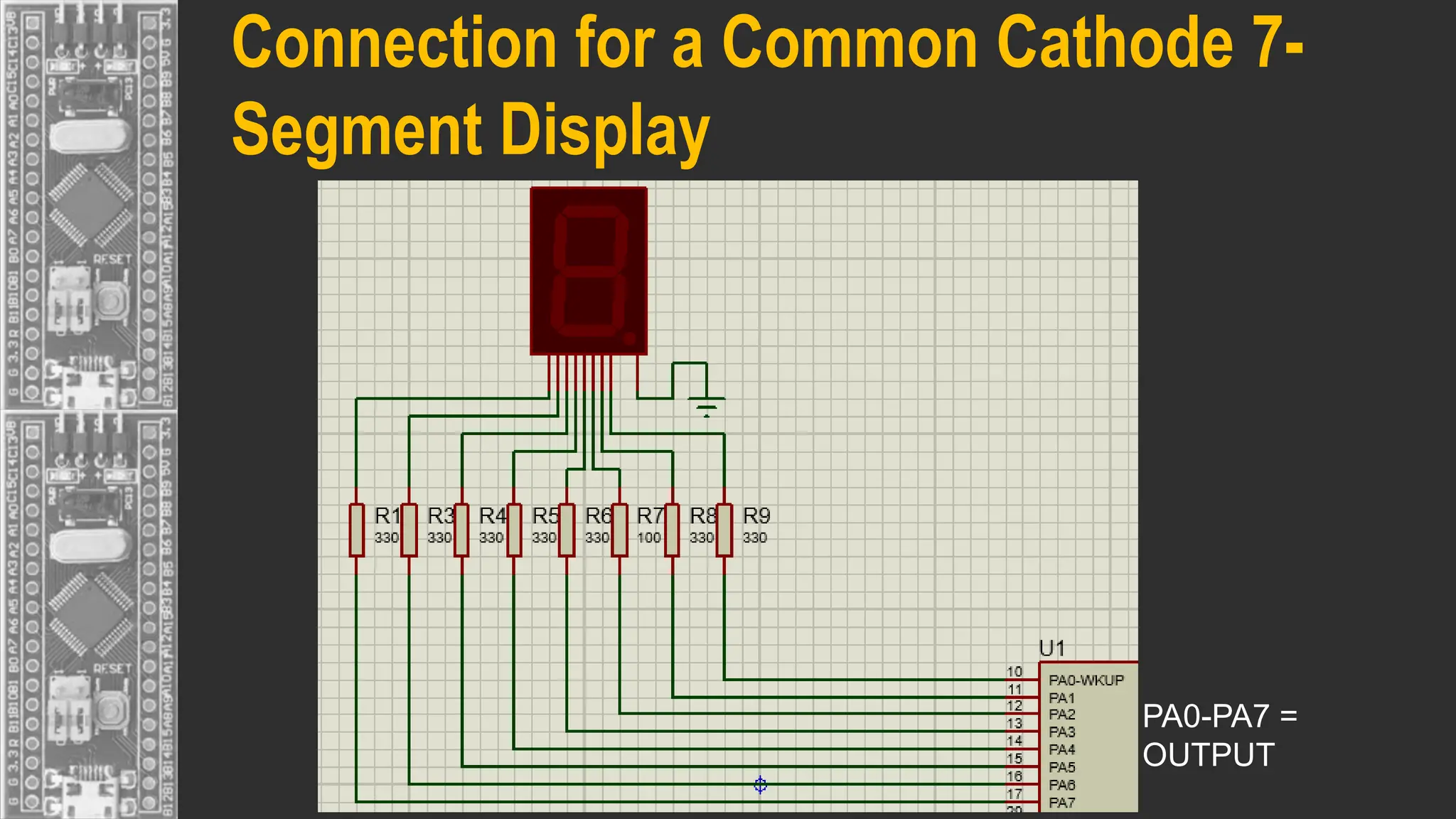Click pin number 10 on U1

coord(1015,672)
